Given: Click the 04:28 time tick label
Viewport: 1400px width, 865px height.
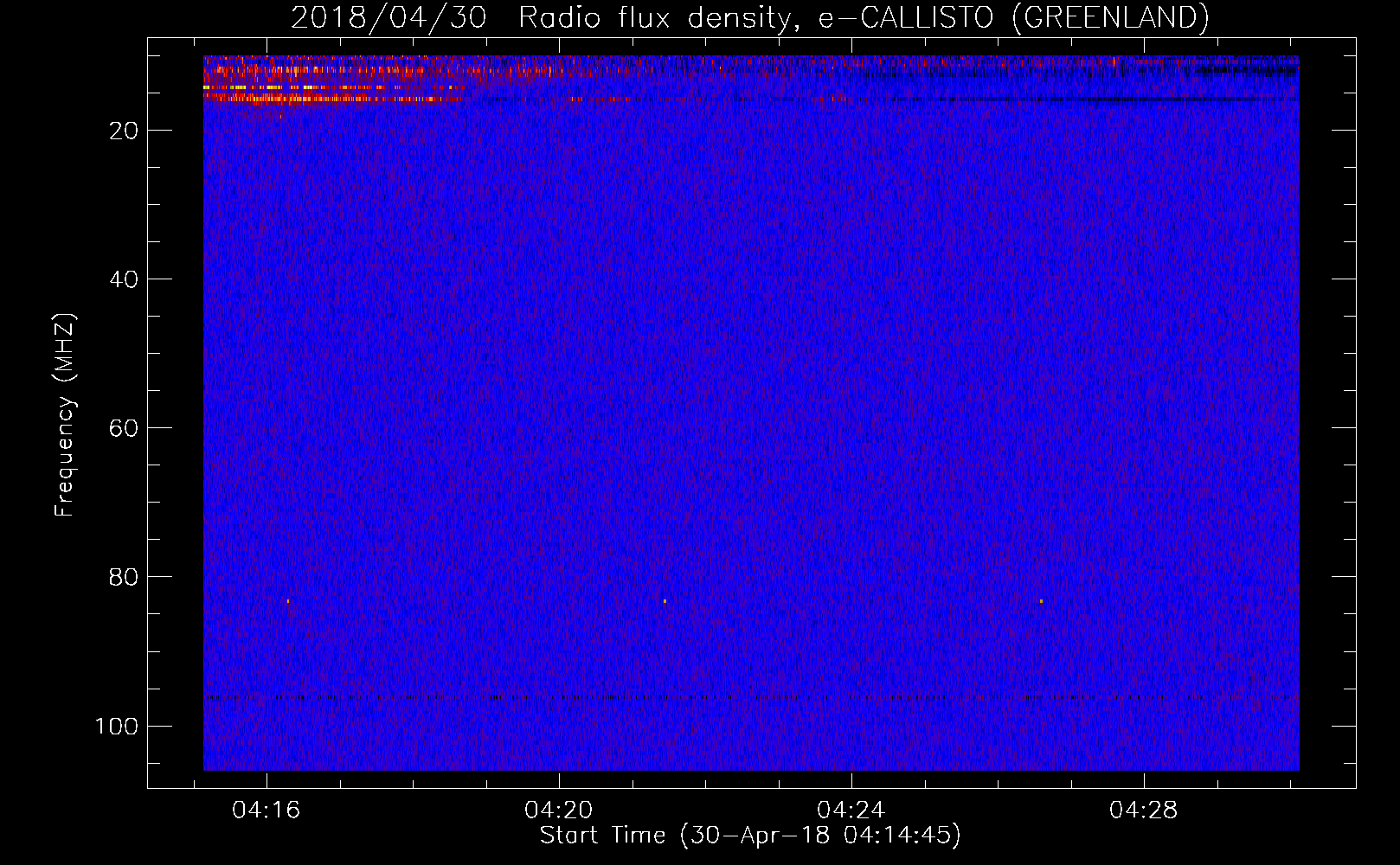Looking at the screenshot, I should (1144, 811).
